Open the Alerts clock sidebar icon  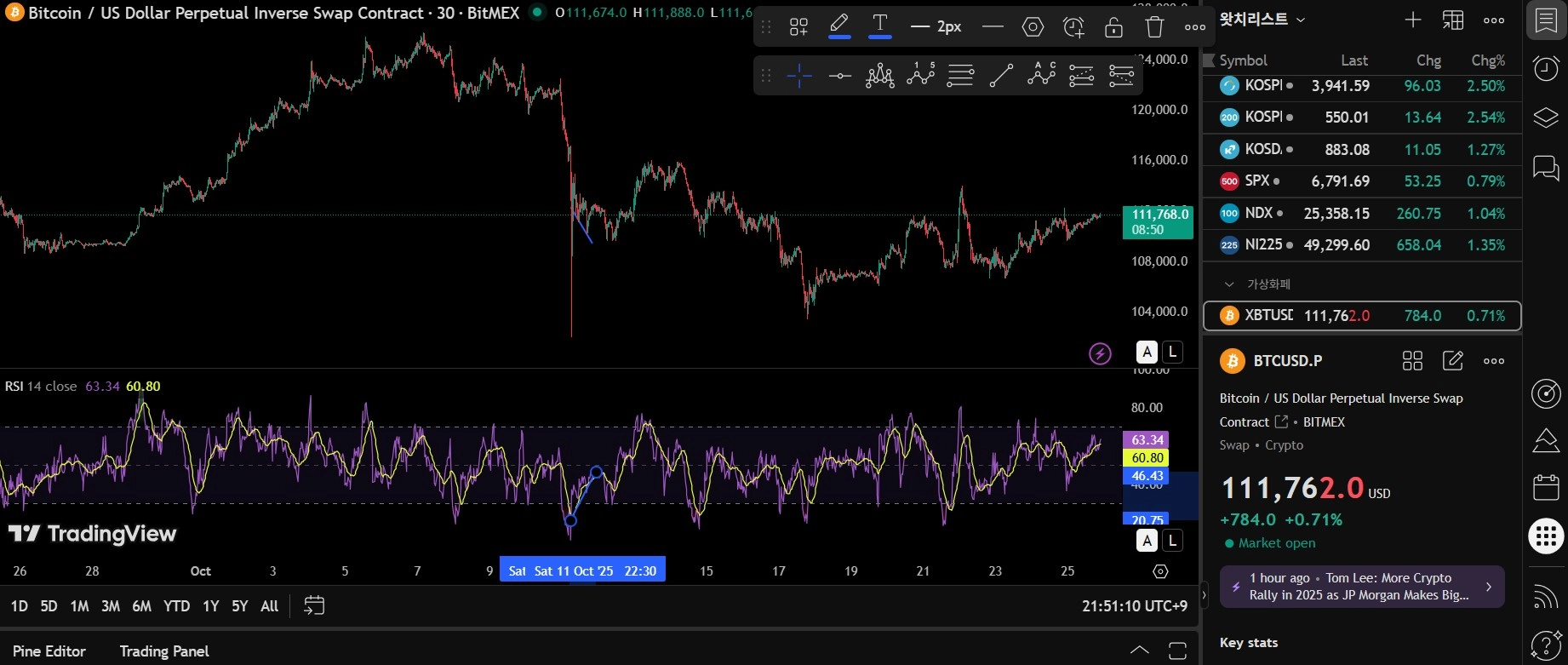coord(1546,68)
